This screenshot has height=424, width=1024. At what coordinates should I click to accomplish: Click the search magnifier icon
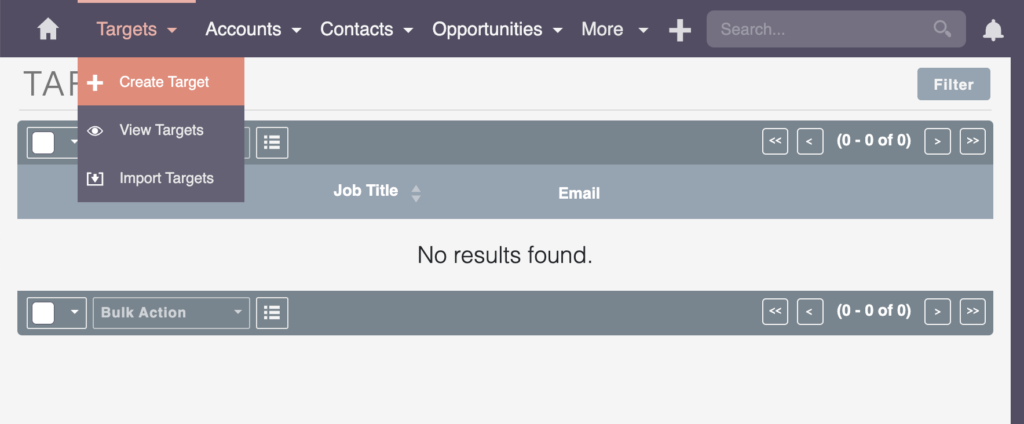(x=942, y=29)
